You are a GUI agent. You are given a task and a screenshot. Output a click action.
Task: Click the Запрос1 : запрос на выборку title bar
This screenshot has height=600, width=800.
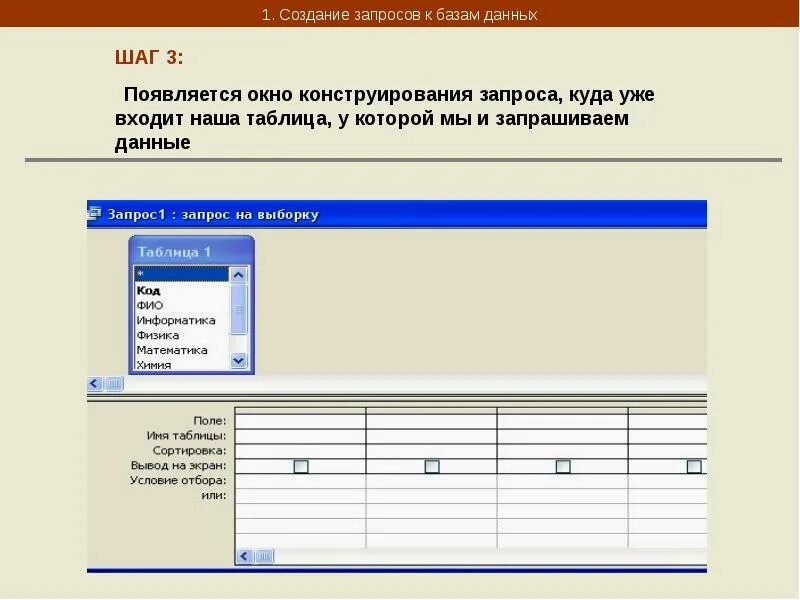click(x=397, y=214)
